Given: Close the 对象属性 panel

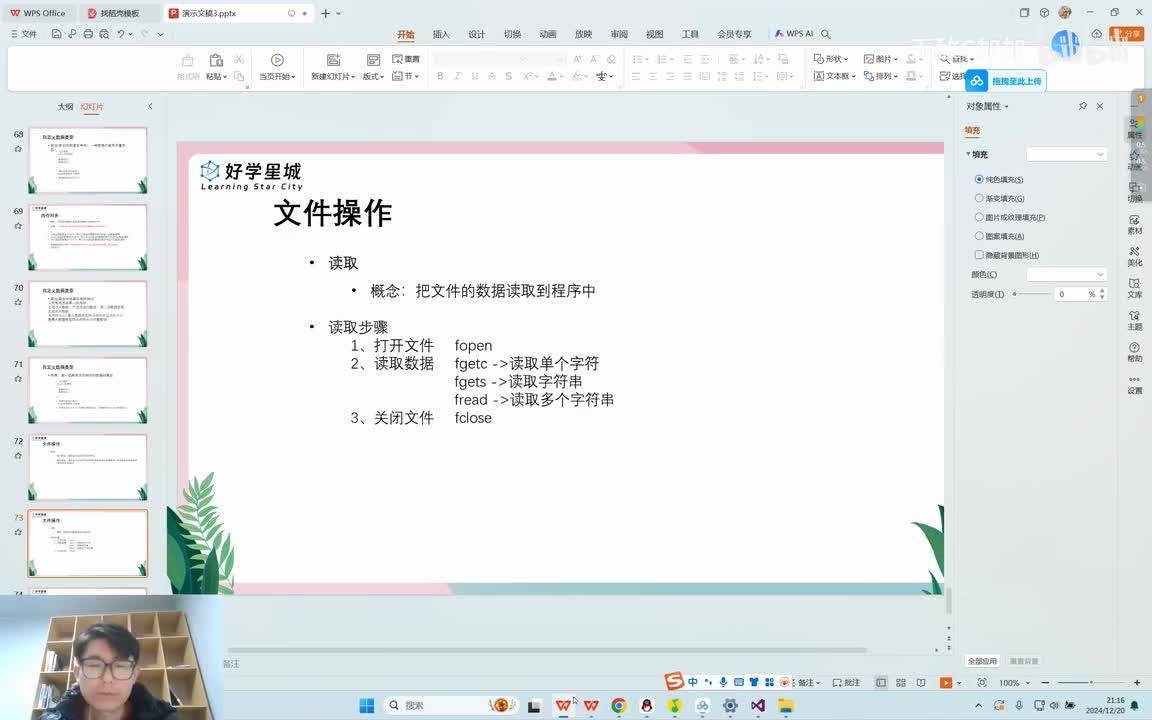Looking at the screenshot, I should click(1100, 107).
